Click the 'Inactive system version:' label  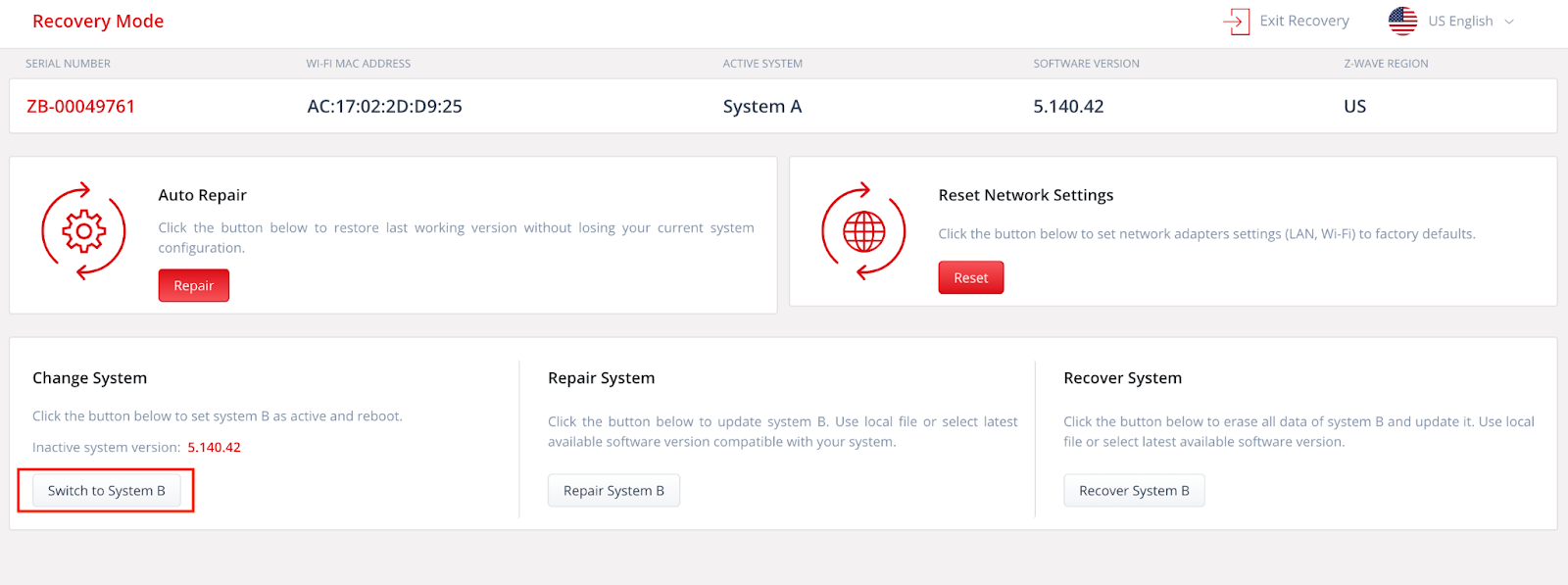(106, 447)
